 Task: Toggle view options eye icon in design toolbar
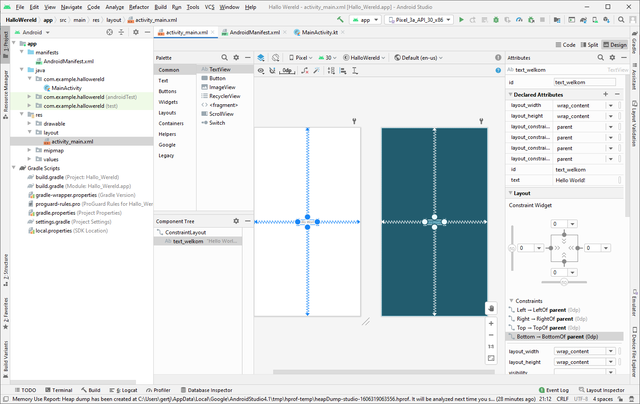261,71
